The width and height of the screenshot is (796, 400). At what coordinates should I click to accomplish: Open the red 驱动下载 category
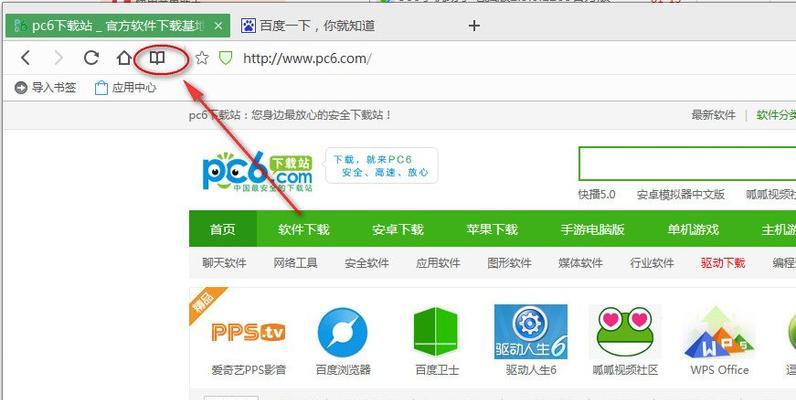pos(723,263)
